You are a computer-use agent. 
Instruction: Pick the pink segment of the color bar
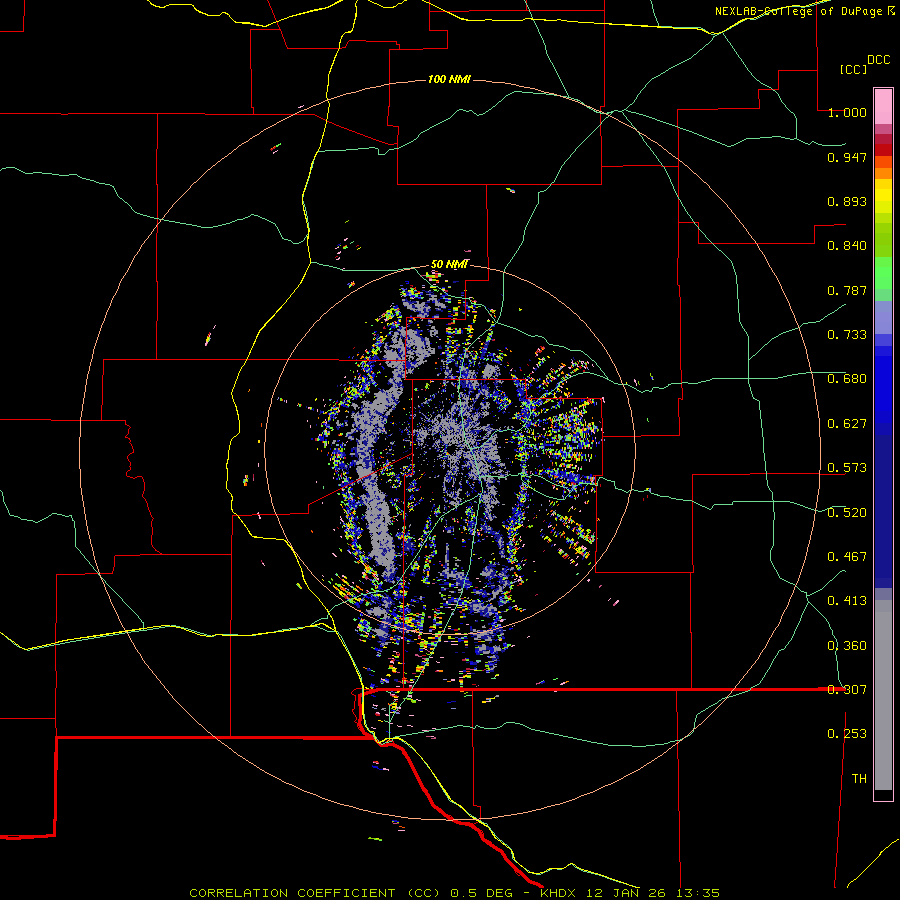883,106
